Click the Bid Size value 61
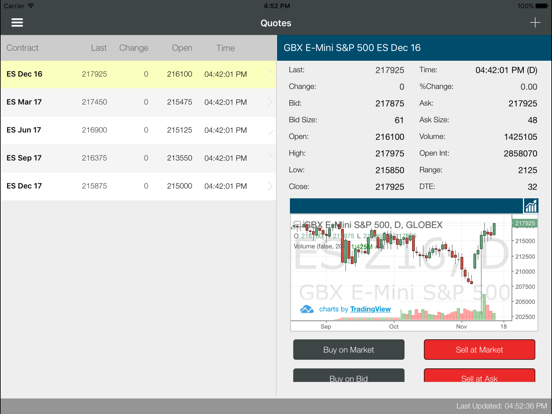 click(399, 120)
